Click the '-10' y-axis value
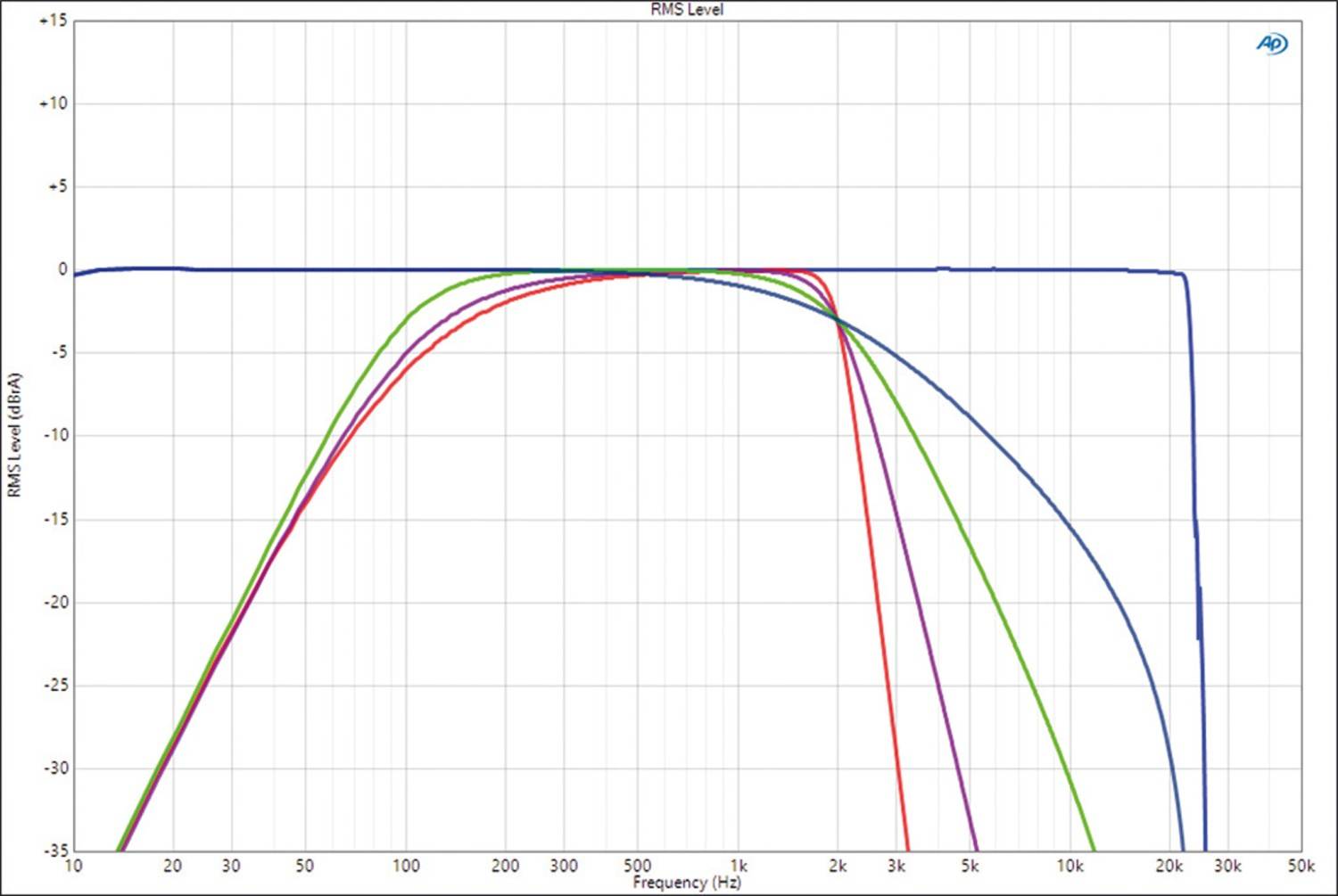 point(55,435)
